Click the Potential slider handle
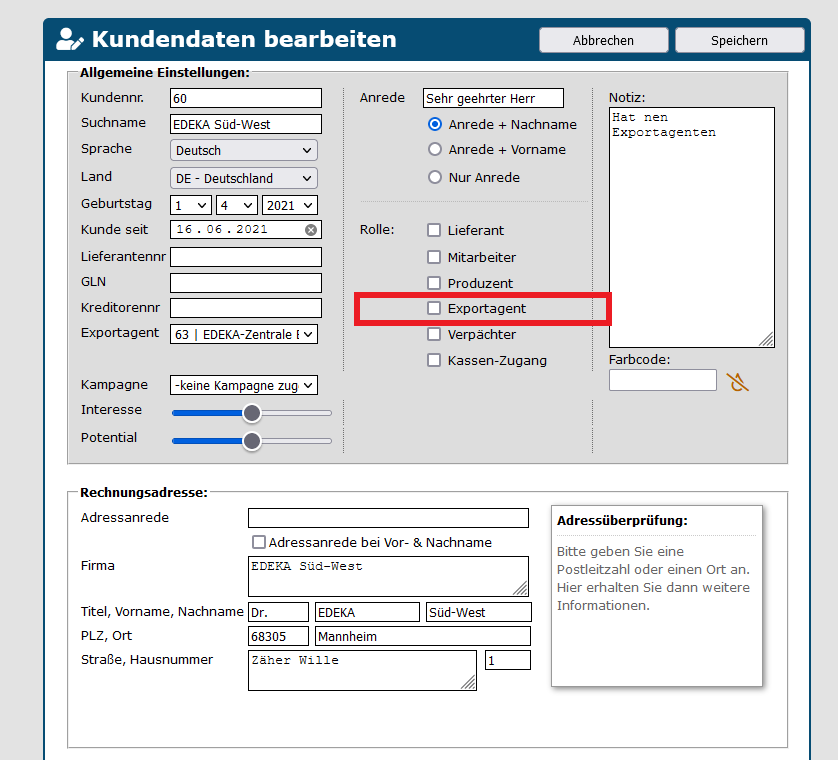Viewport: 838px width, 760px height. coord(252,440)
